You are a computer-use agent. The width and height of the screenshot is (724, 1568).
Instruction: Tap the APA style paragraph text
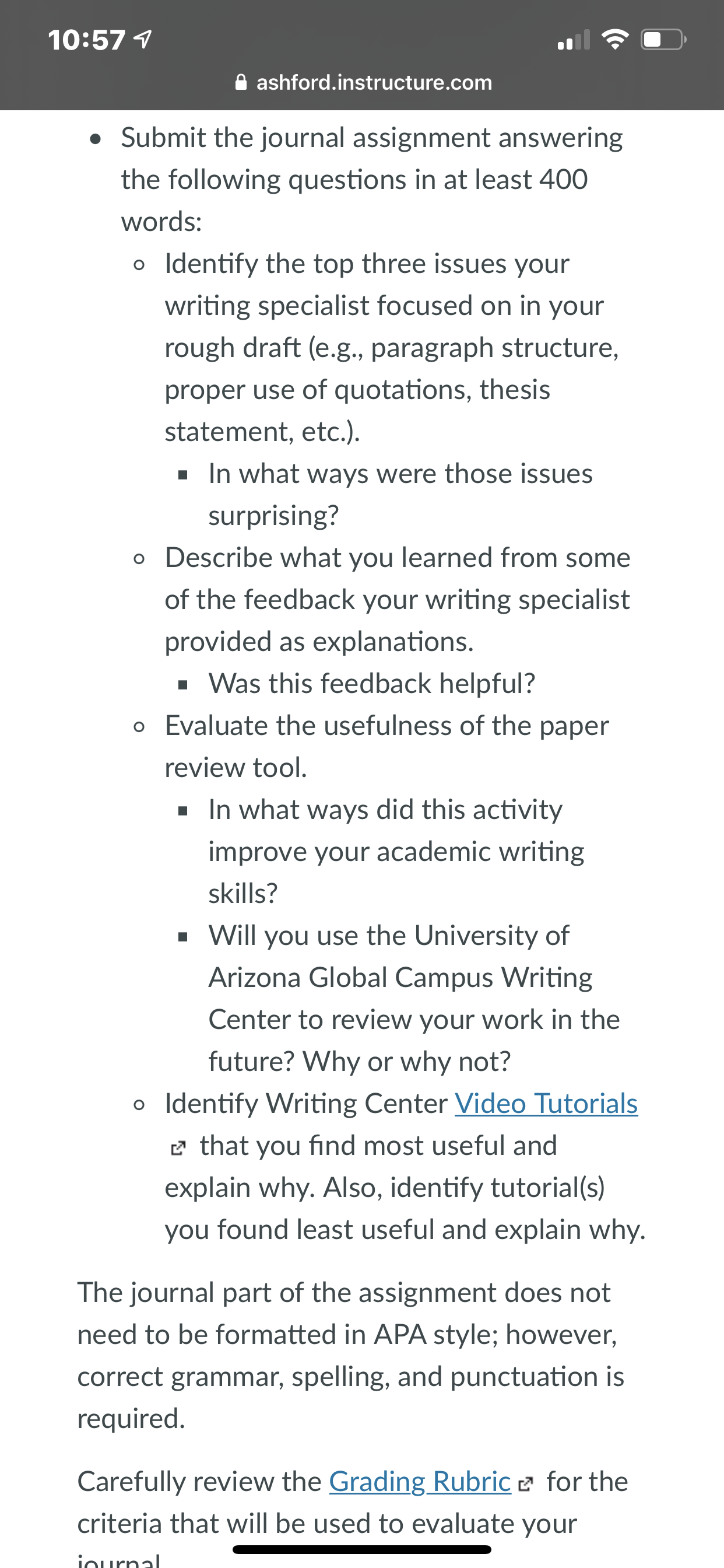pos(351,1356)
